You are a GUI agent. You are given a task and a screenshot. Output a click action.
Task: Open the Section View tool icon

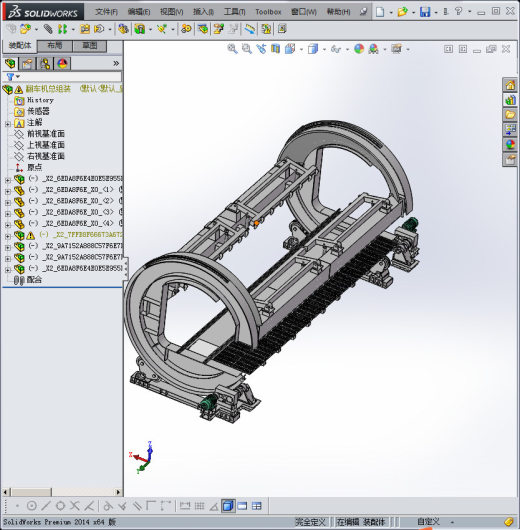(x=276, y=49)
